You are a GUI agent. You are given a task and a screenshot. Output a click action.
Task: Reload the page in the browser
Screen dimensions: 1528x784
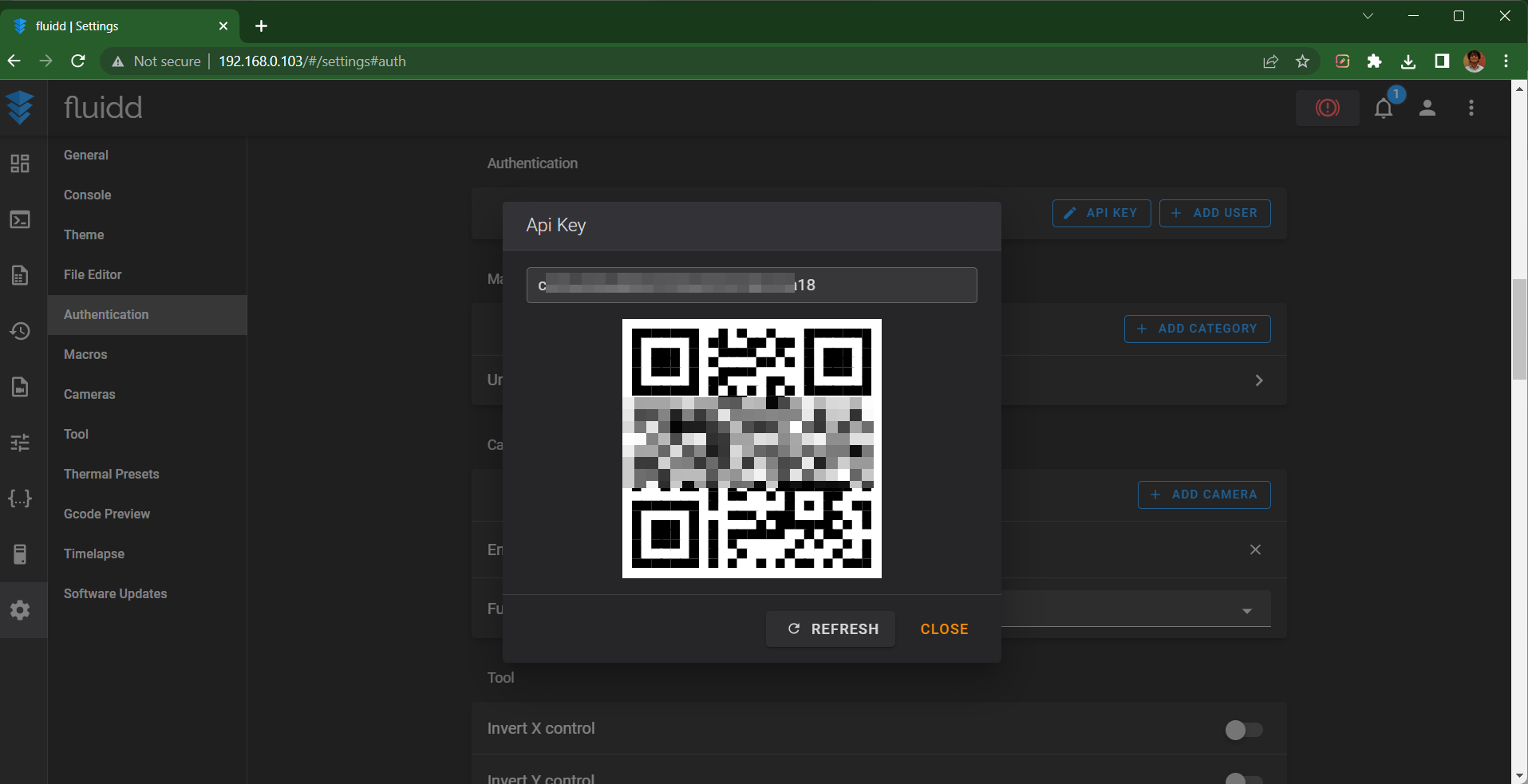click(78, 61)
